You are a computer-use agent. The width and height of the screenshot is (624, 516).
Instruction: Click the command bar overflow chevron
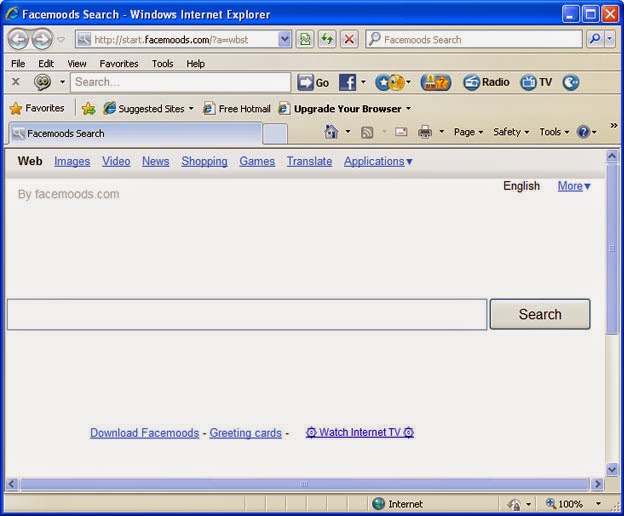pyautogui.click(x=614, y=126)
